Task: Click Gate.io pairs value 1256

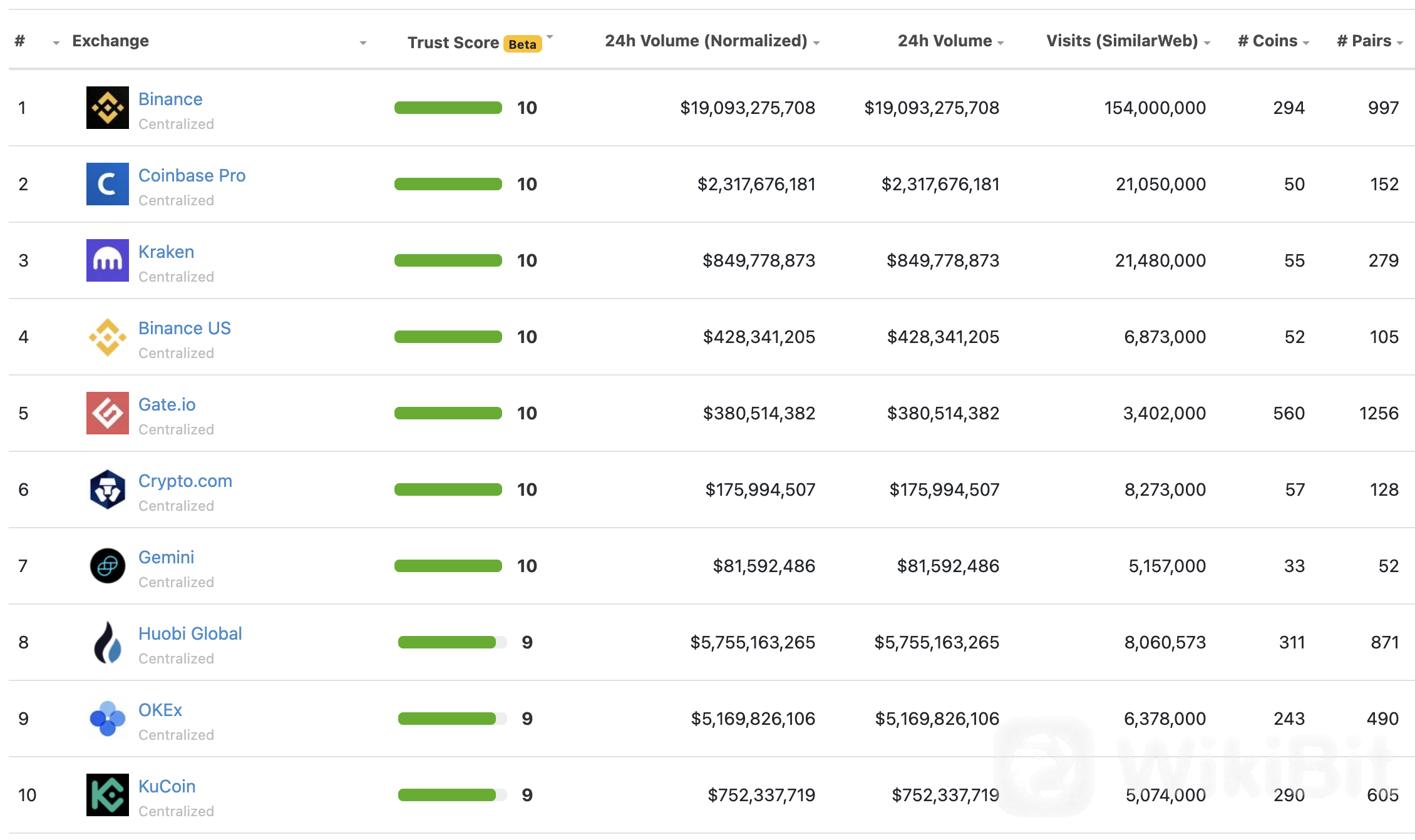Action: point(1379,413)
